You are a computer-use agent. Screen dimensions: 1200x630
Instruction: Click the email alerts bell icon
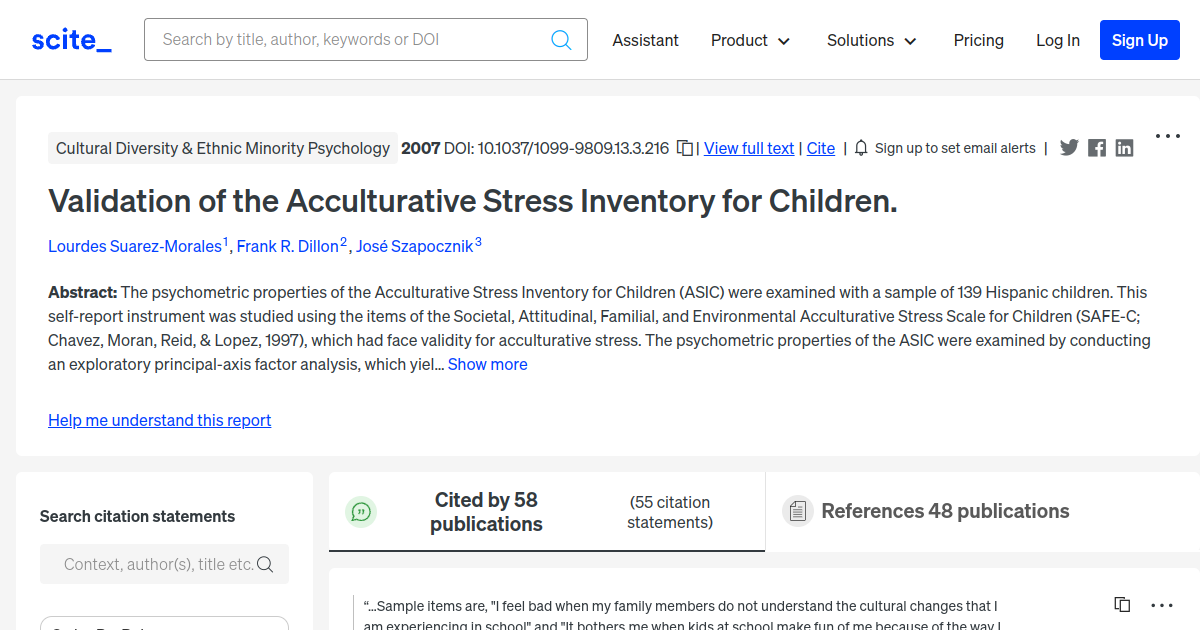pyautogui.click(x=861, y=148)
